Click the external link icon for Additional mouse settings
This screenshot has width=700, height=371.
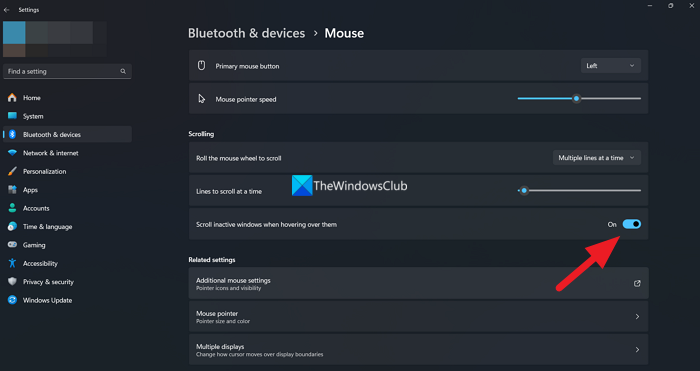coord(637,283)
